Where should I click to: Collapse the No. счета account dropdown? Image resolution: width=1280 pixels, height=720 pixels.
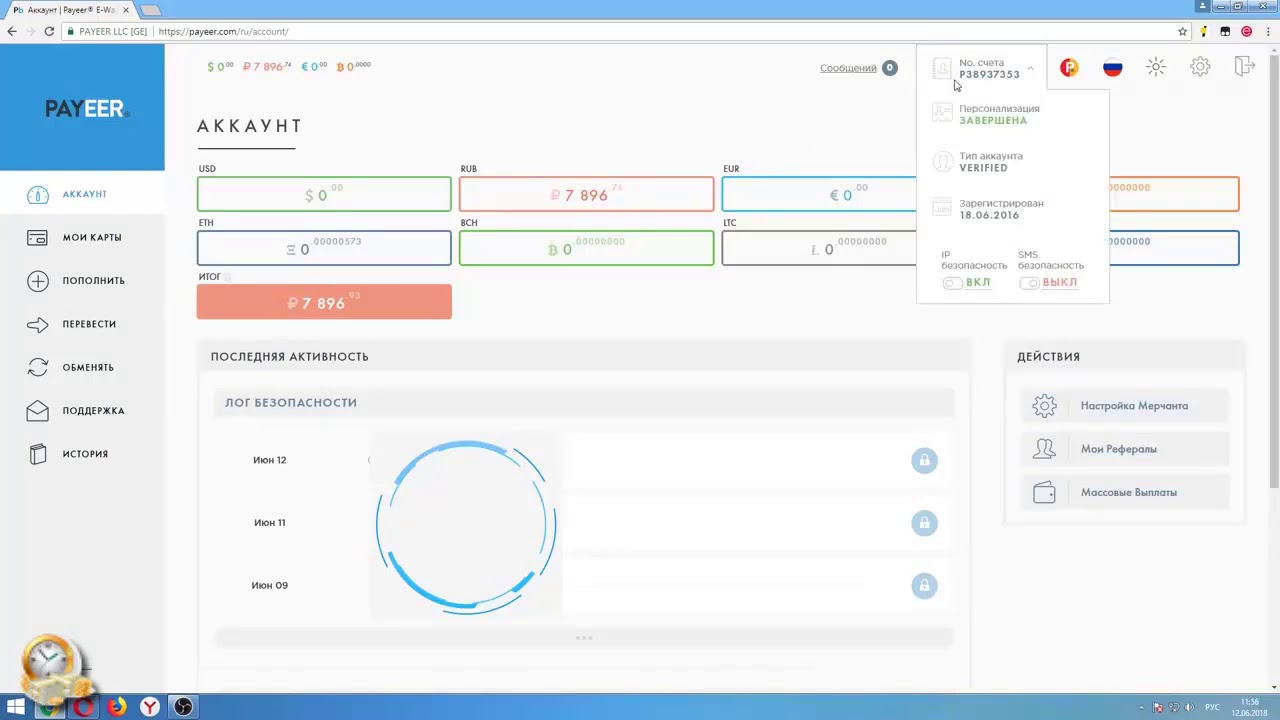1030,68
